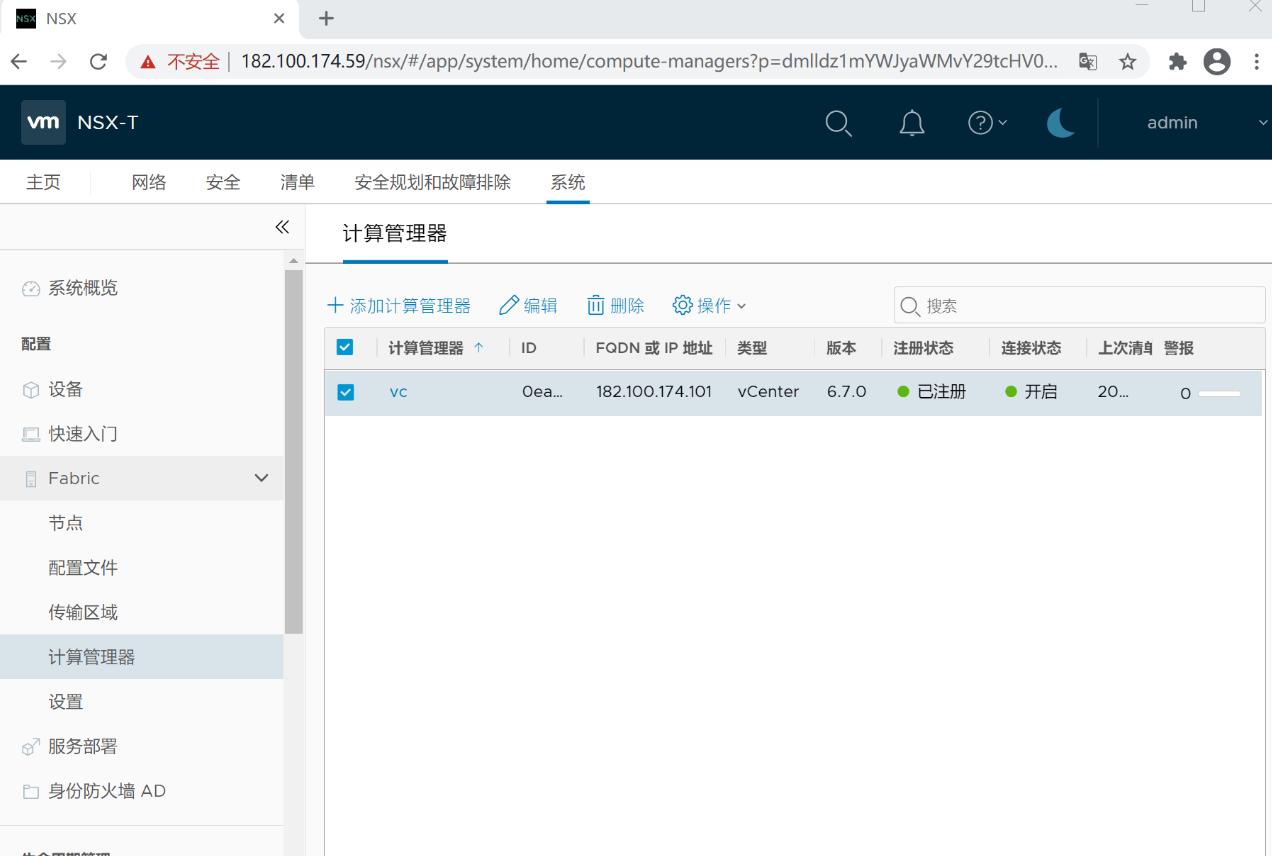Open the NSX-T search magnifier icon

click(x=838, y=122)
